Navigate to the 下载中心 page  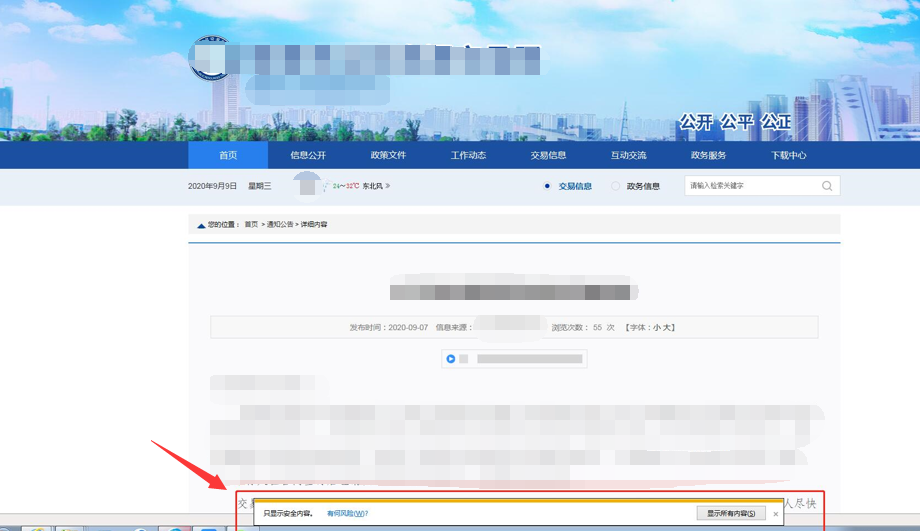point(788,155)
